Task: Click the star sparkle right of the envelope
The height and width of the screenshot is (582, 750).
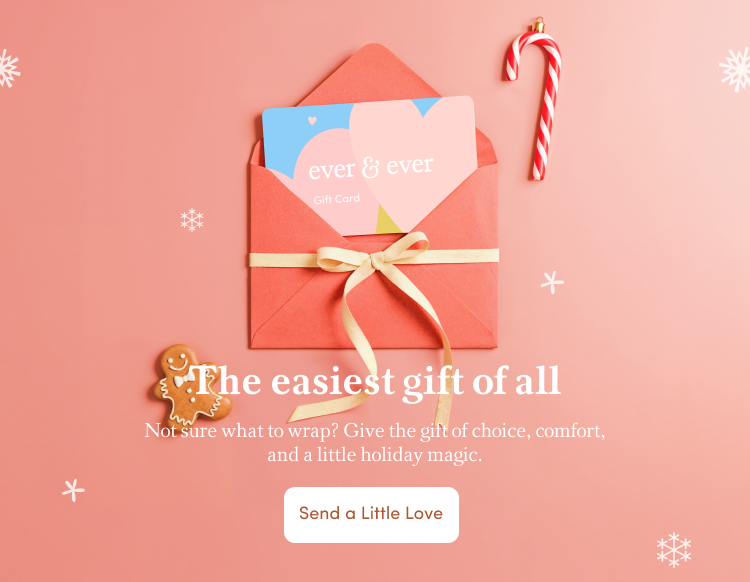Action: (x=552, y=282)
